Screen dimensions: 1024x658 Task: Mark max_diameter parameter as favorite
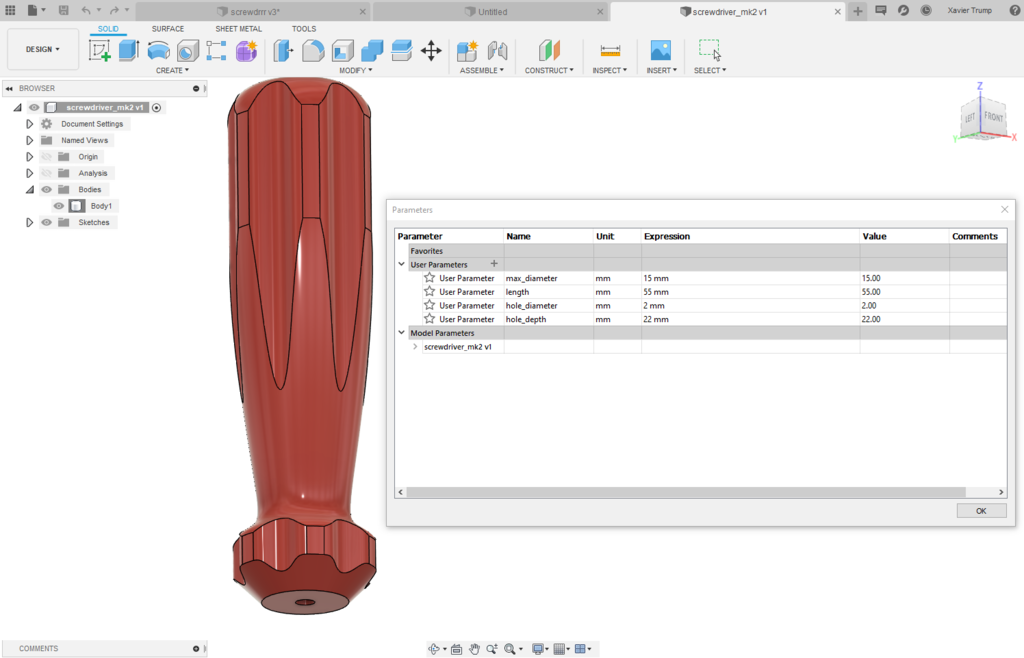click(x=429, y=278)
